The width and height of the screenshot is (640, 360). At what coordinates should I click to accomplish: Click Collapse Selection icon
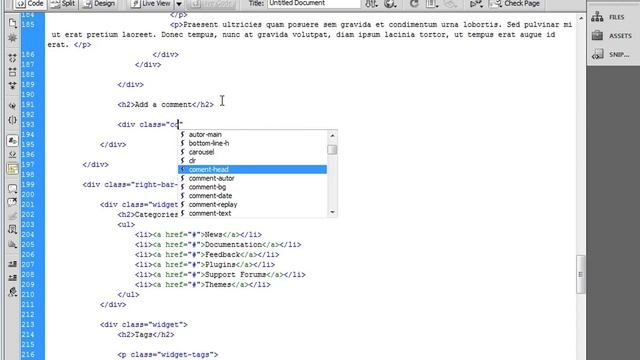(13, 72)
